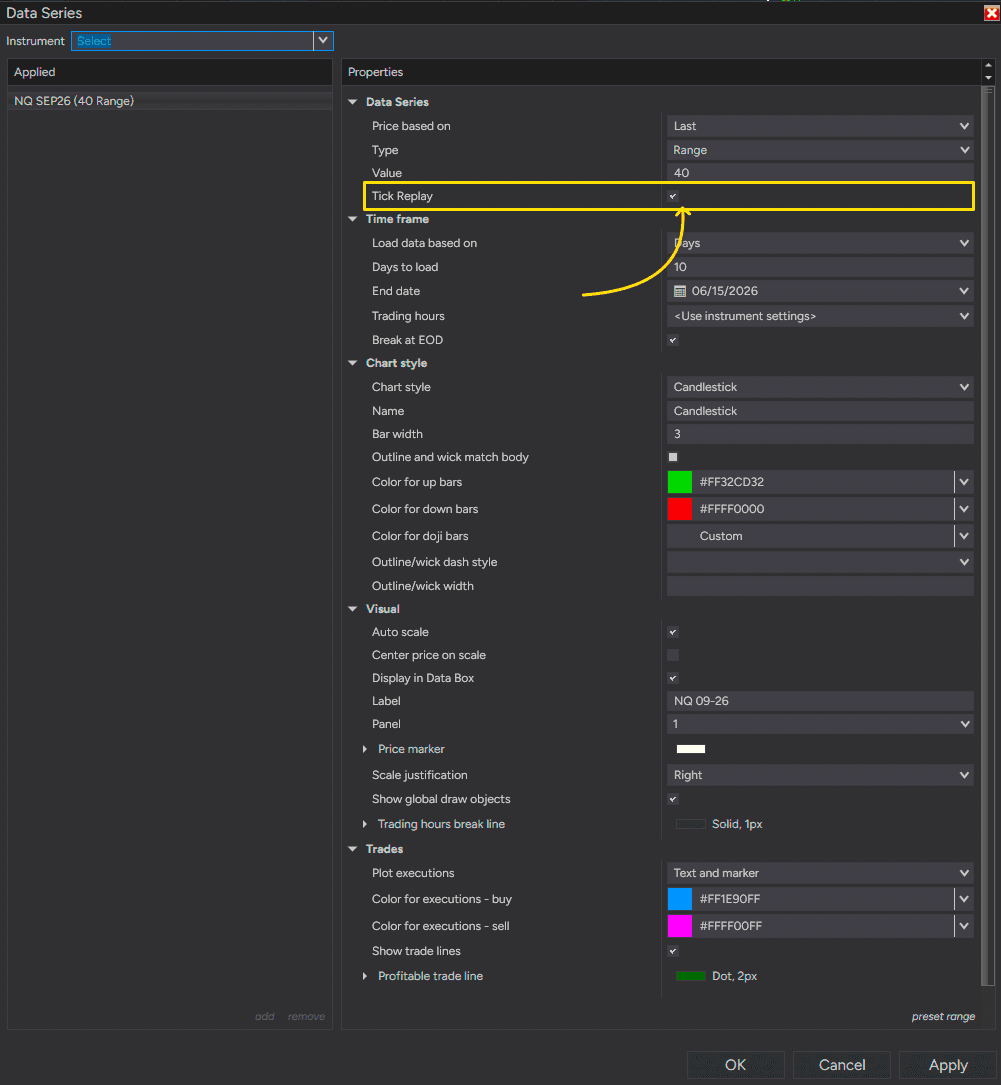
Task: Click the blue executions buy color swatch
Action: pos(680,899)
